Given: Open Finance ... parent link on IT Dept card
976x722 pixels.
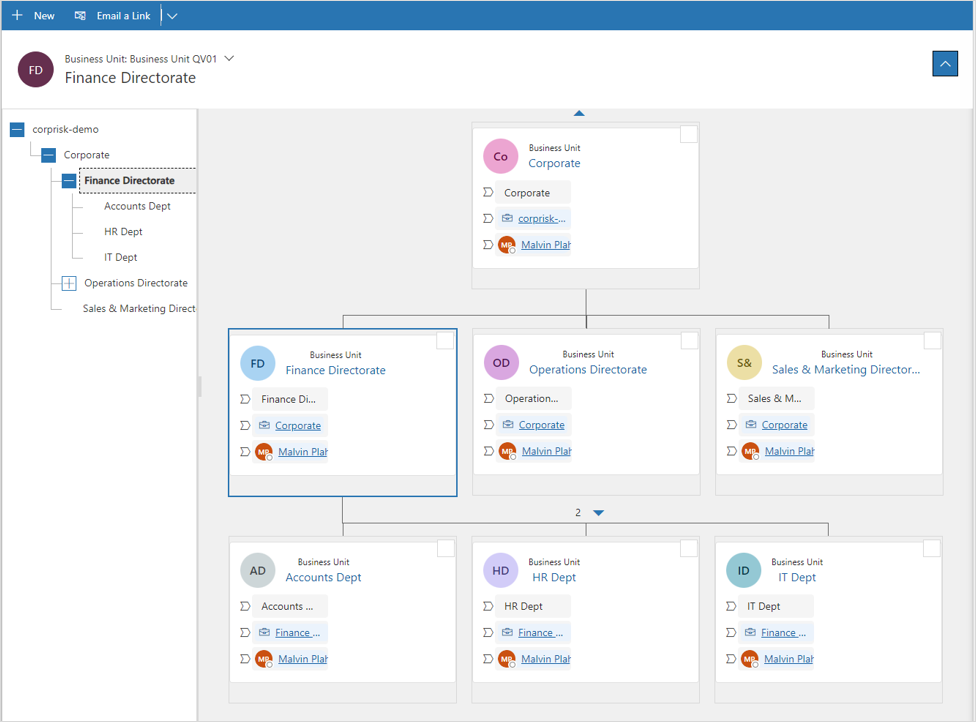Looking at the screenshot, I should [783, 633].
